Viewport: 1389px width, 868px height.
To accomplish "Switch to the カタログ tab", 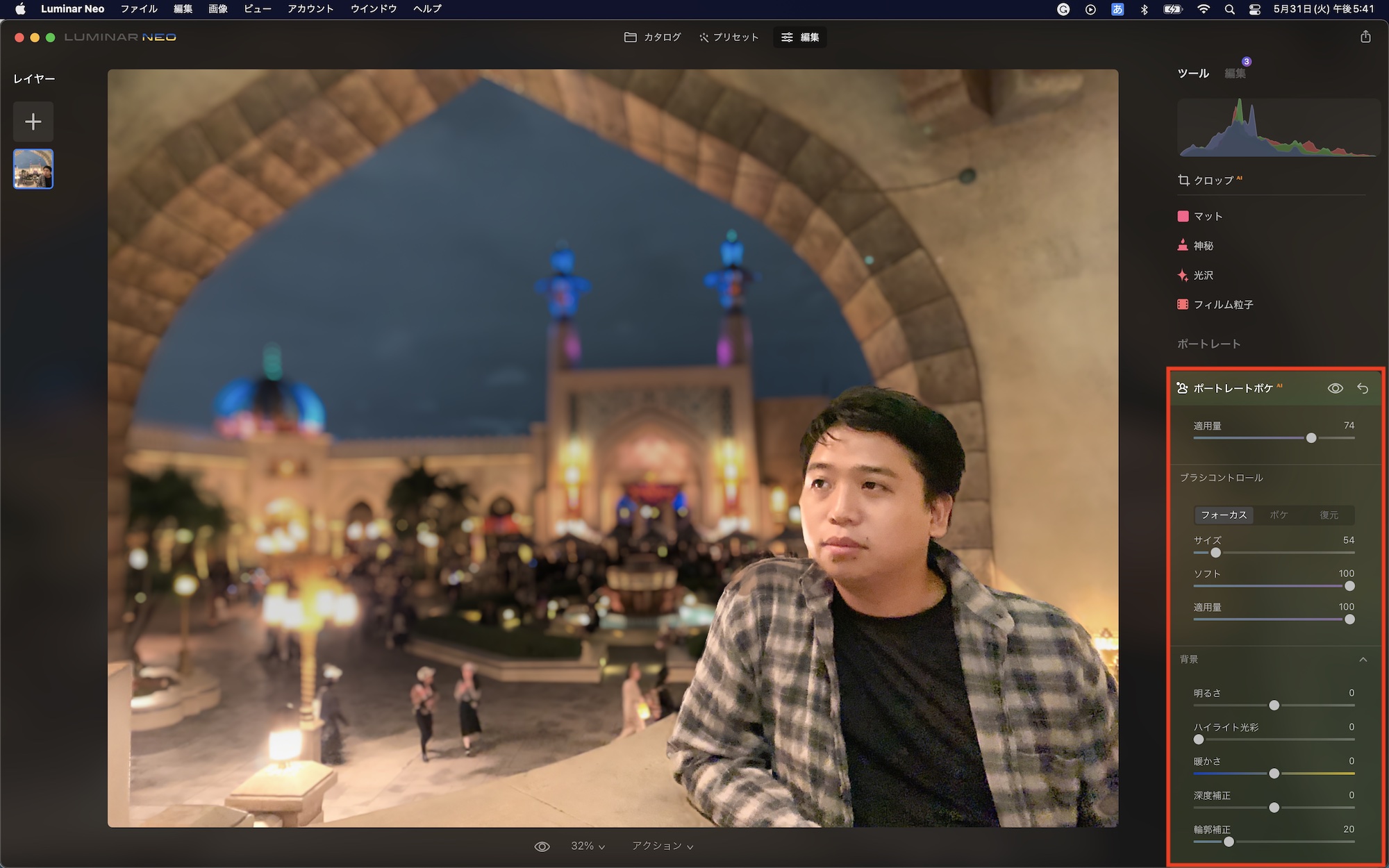I will [x=653, y=37].
